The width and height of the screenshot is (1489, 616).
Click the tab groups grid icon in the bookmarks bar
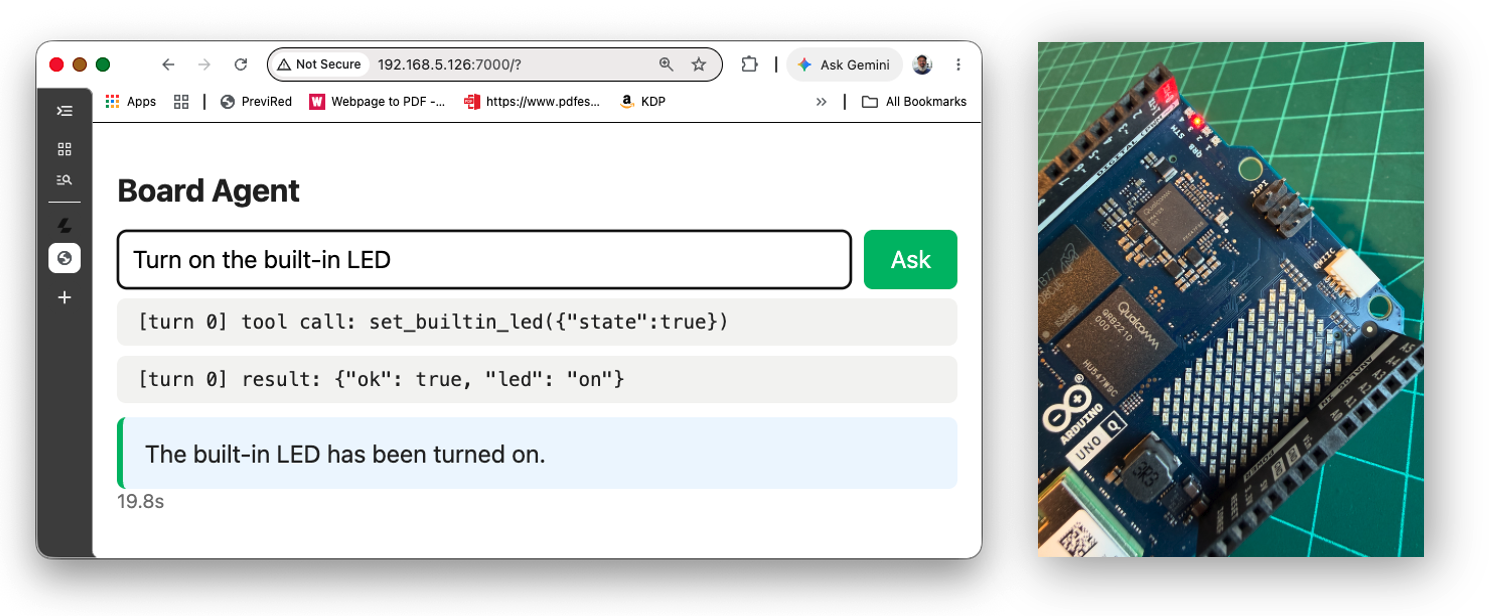click(x=181, y=101)
